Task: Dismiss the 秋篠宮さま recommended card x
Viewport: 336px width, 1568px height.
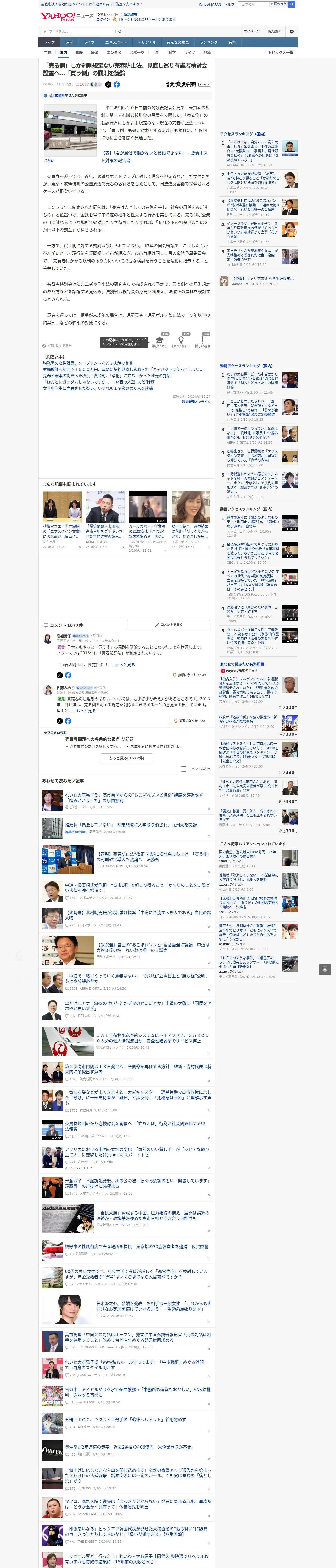Action: point(80,547)
